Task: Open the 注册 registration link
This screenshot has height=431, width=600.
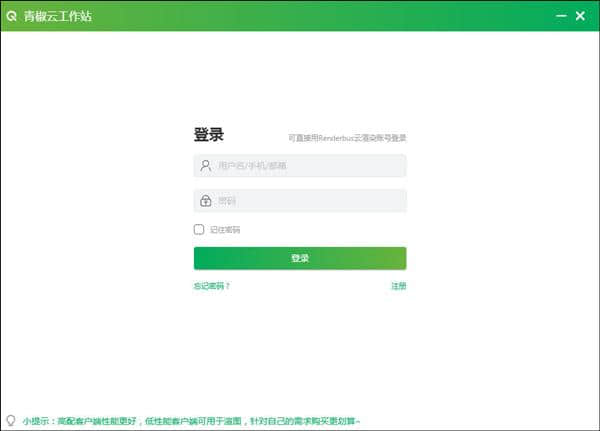Action: (x=398, y=286)
